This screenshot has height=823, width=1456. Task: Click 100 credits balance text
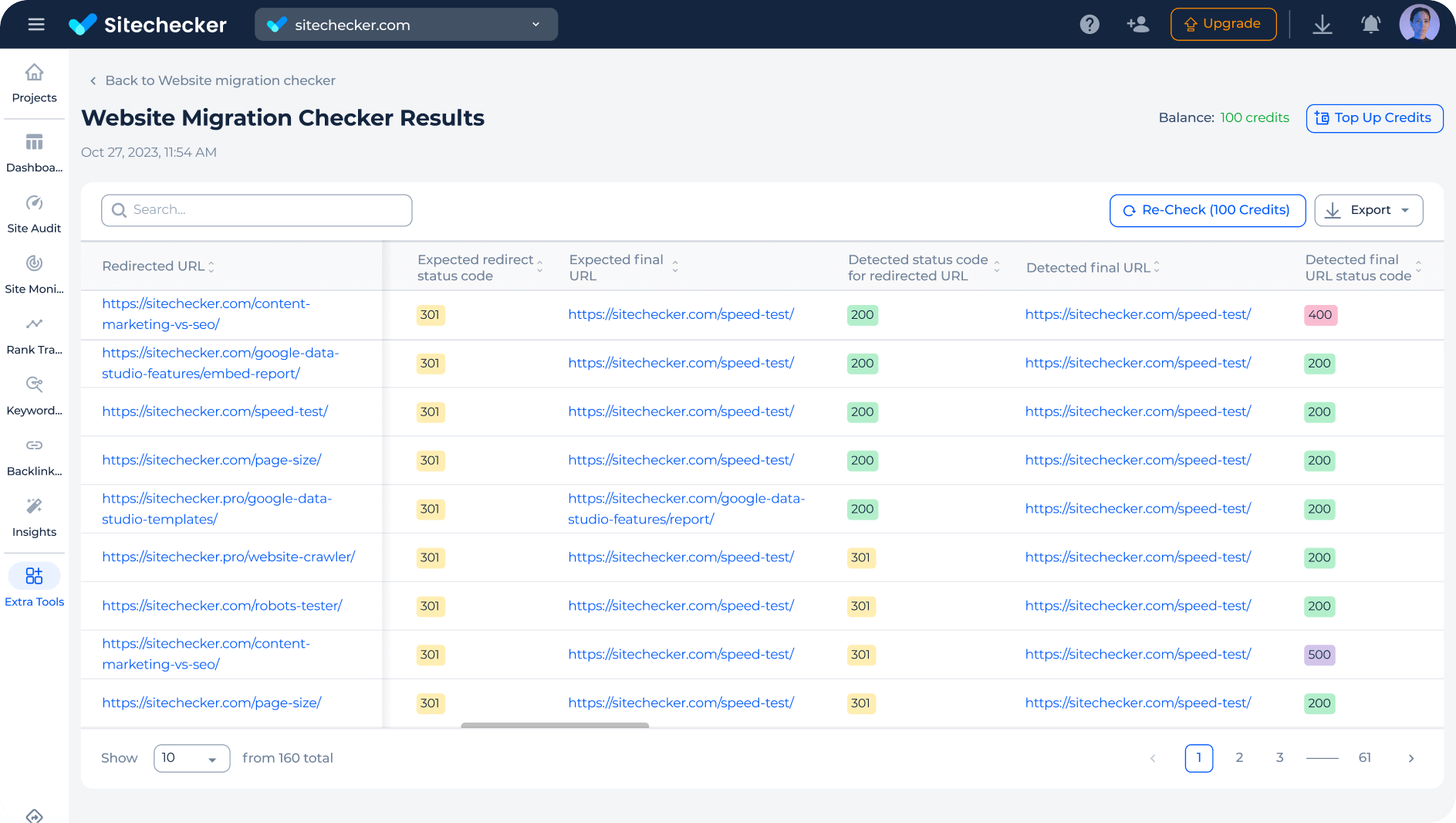(x=1255, y=118)
